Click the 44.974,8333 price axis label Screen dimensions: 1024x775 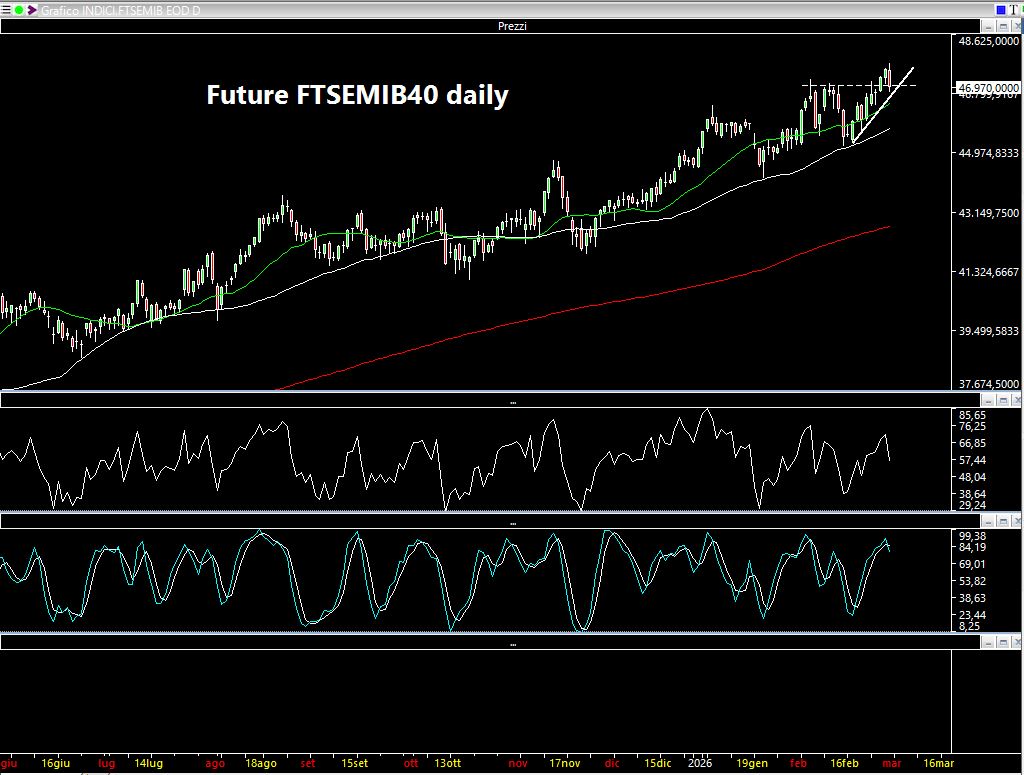point(988,153)
